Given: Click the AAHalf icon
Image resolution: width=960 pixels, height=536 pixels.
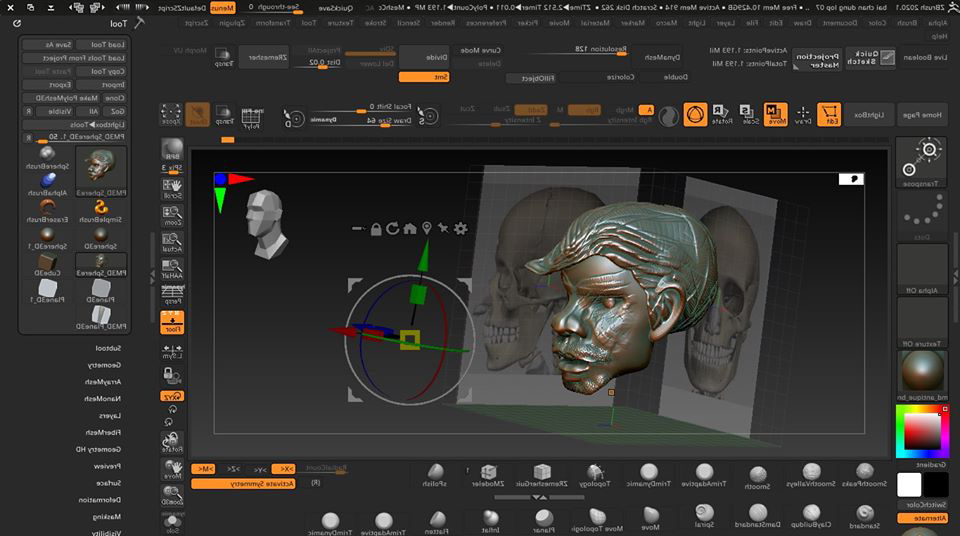Looking at the screenshot, I should (172, 269).
